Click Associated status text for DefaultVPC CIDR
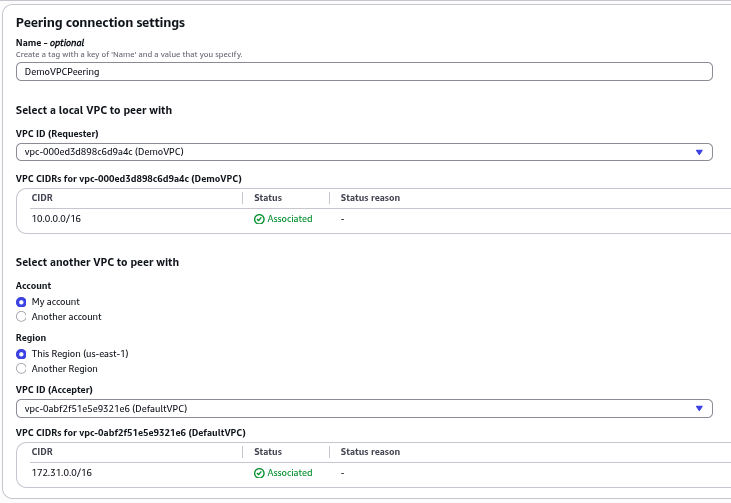Image resolution: width=731 pixels, height=503 pixels. 290,473
